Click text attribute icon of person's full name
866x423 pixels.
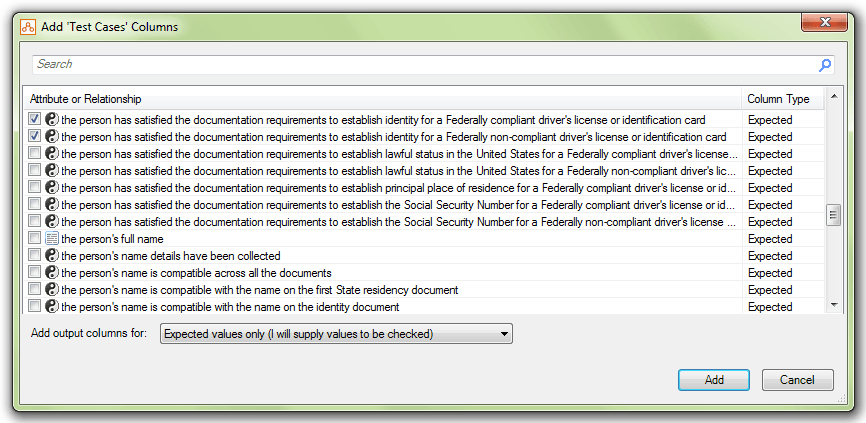coord(52,239)
